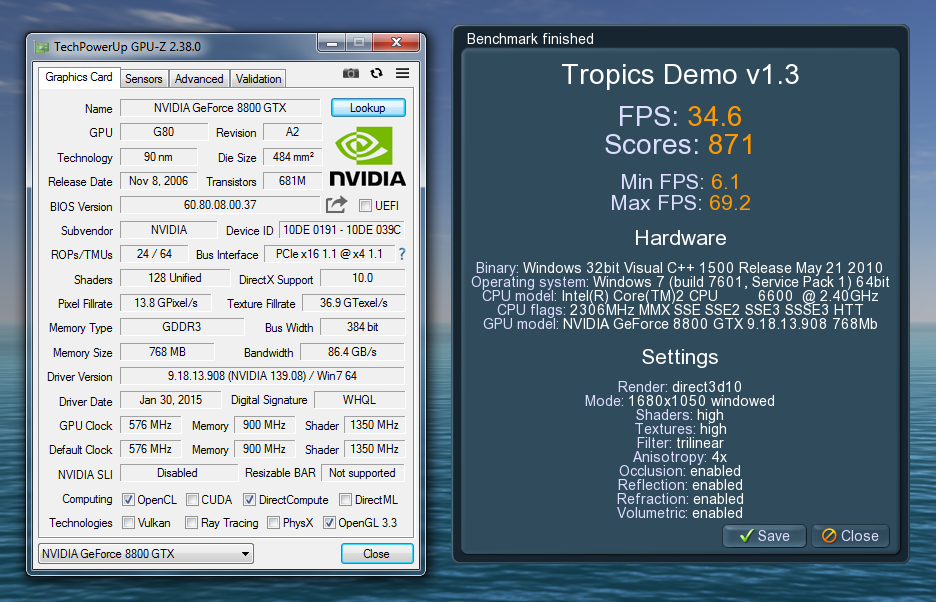Click the Driver Date field Jan 30, 2015
This screenshot has width=936, height=602.
(x=171, y=400)
